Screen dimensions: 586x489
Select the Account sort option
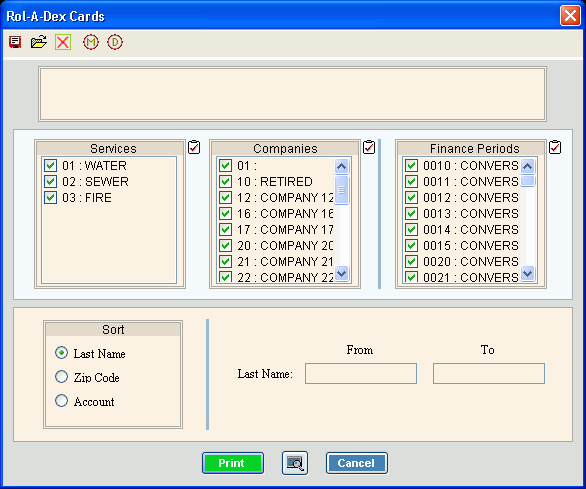(x=62, y=401)
